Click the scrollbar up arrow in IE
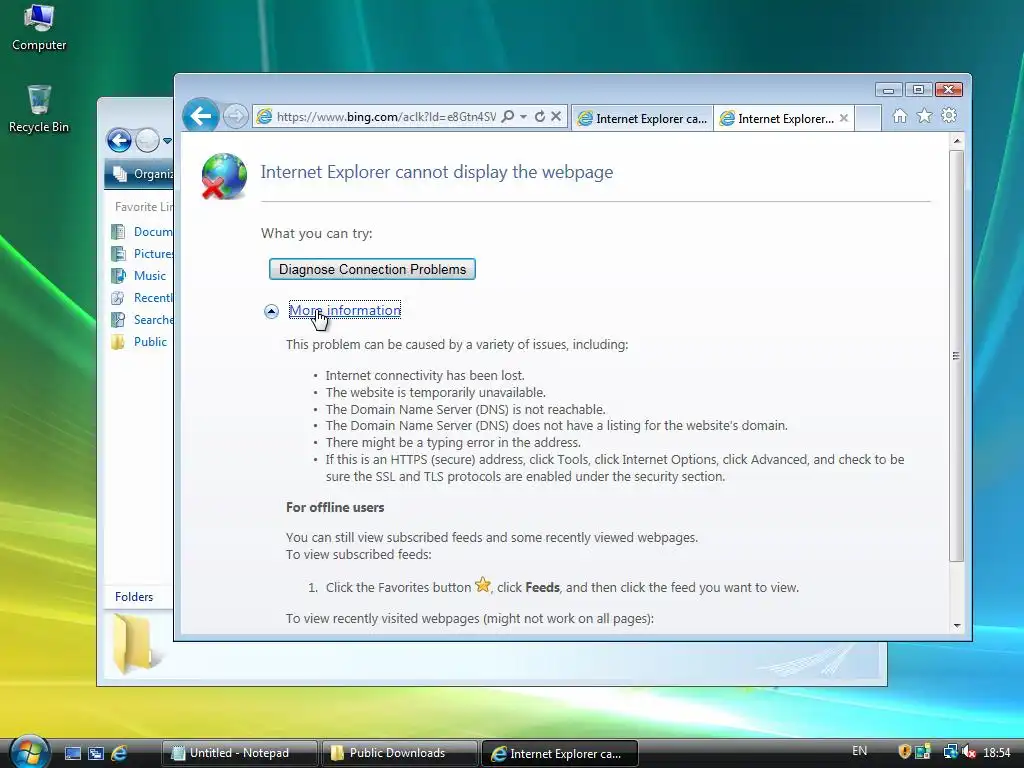Screen dimensions: 1024x768 [x=957, y=141]
